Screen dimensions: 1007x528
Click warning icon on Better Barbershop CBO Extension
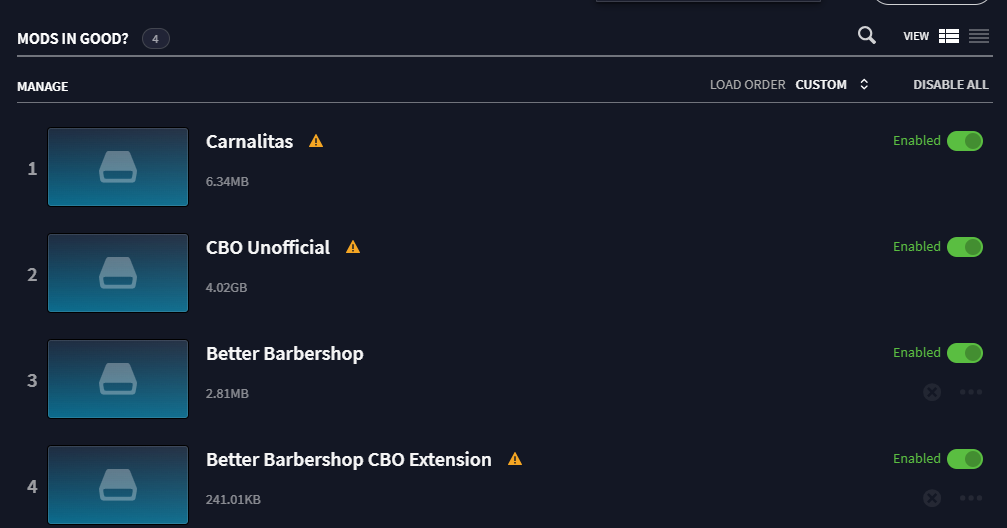[x=515, y=459]
